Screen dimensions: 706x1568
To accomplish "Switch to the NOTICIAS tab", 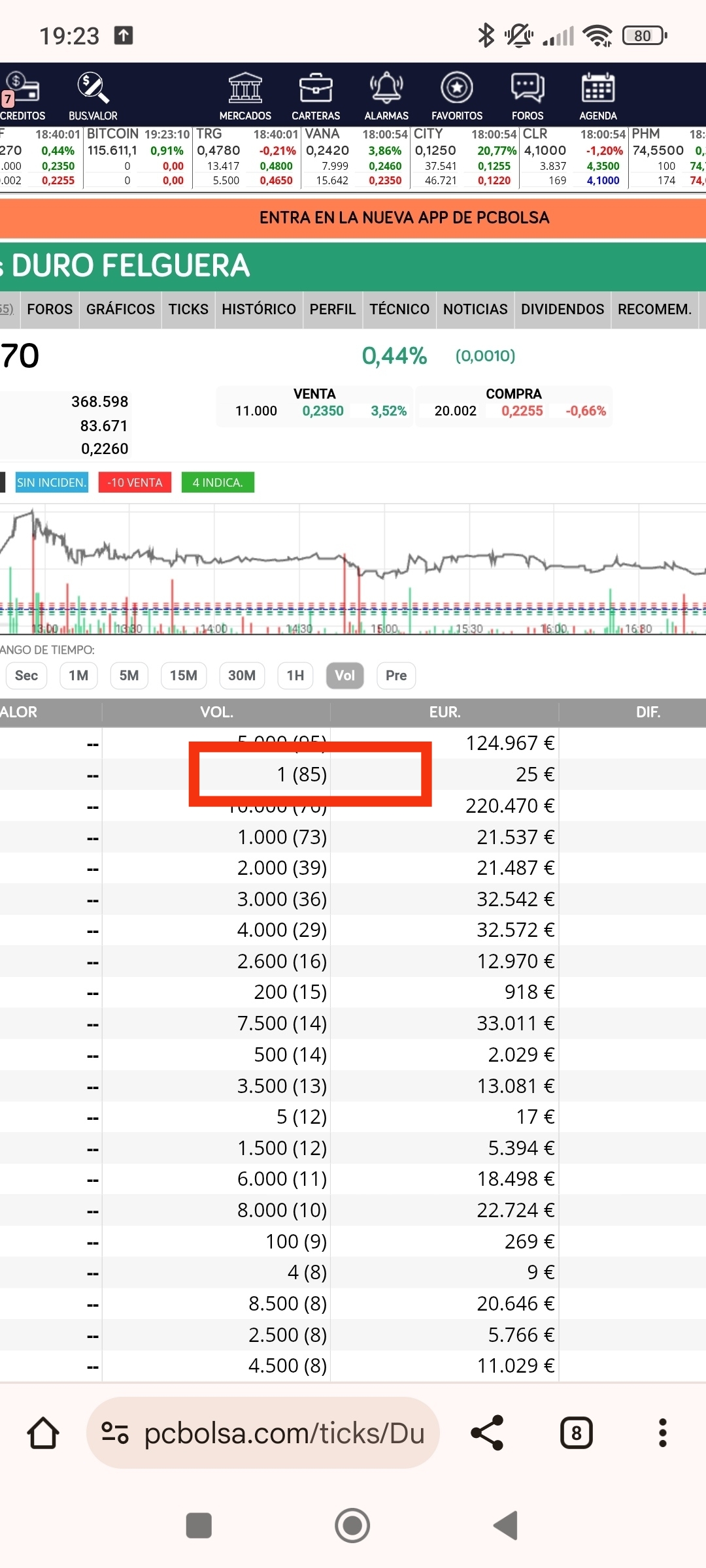I will point(475,310).
